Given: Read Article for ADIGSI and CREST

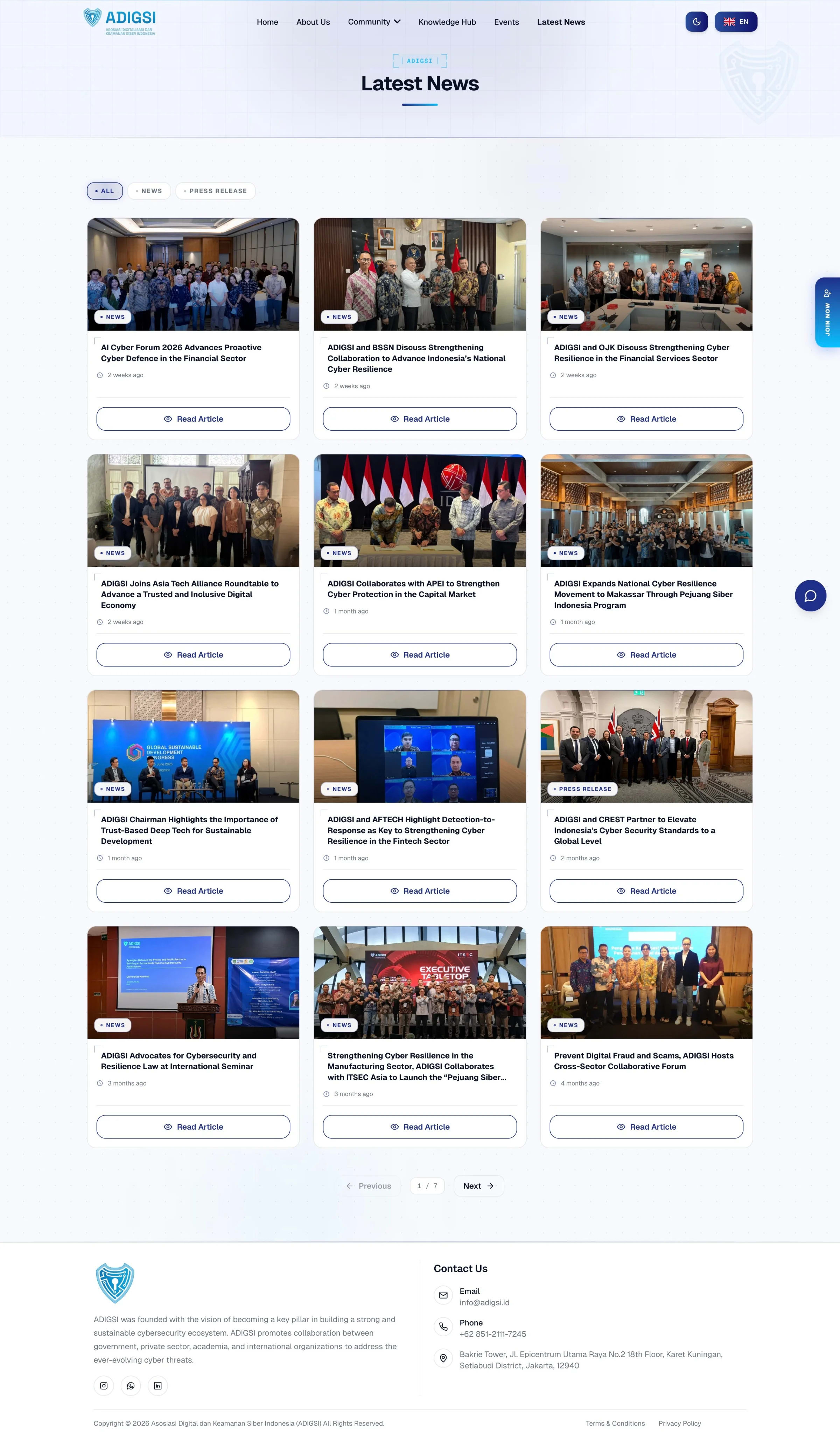Looking at the screenshot, I should [x=646, y=891].
